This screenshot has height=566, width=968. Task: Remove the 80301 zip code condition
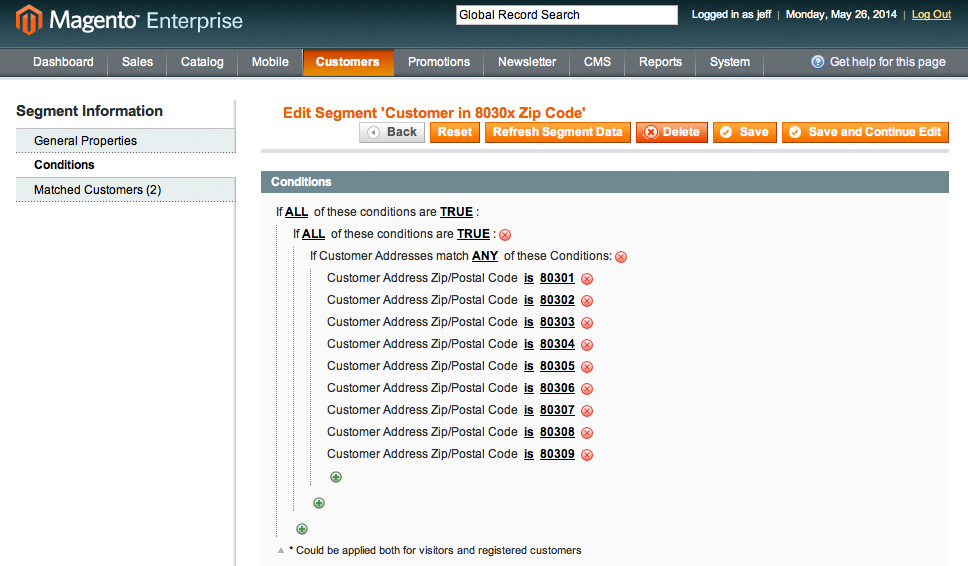point(587,279)
